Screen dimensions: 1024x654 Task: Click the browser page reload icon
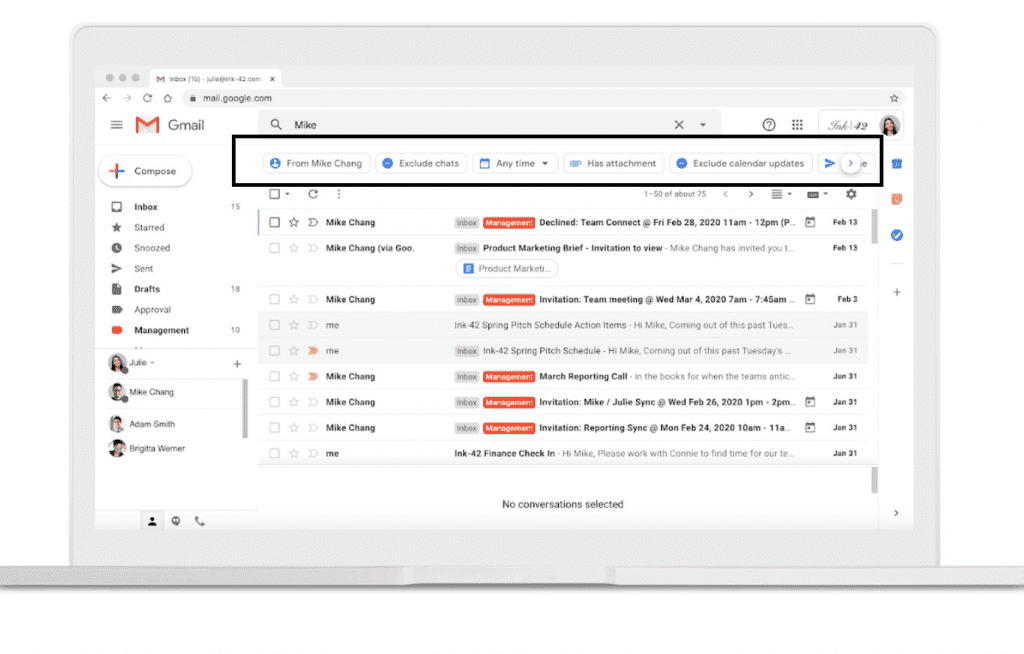[148, 98]
